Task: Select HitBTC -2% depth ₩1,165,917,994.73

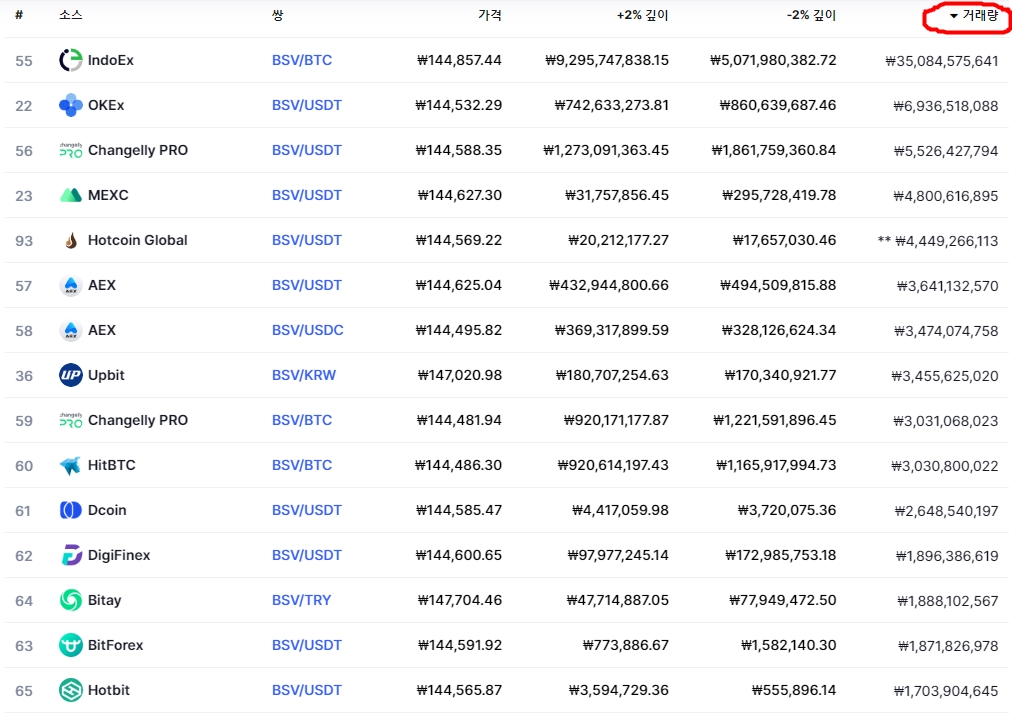Action: coord(776,465)
